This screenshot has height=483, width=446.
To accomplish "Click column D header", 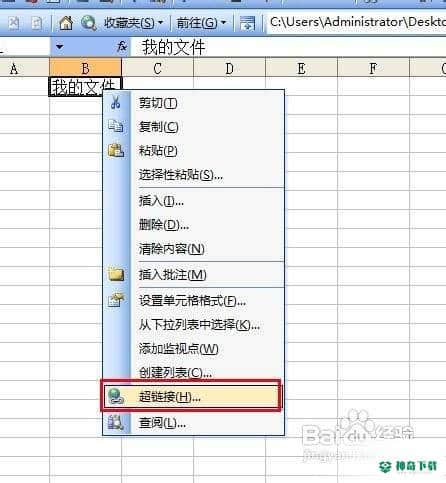I will [x=229, y=68].
